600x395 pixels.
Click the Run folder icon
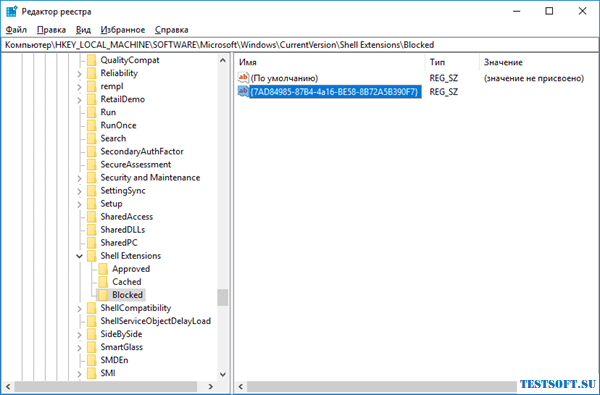coord(91,112)
